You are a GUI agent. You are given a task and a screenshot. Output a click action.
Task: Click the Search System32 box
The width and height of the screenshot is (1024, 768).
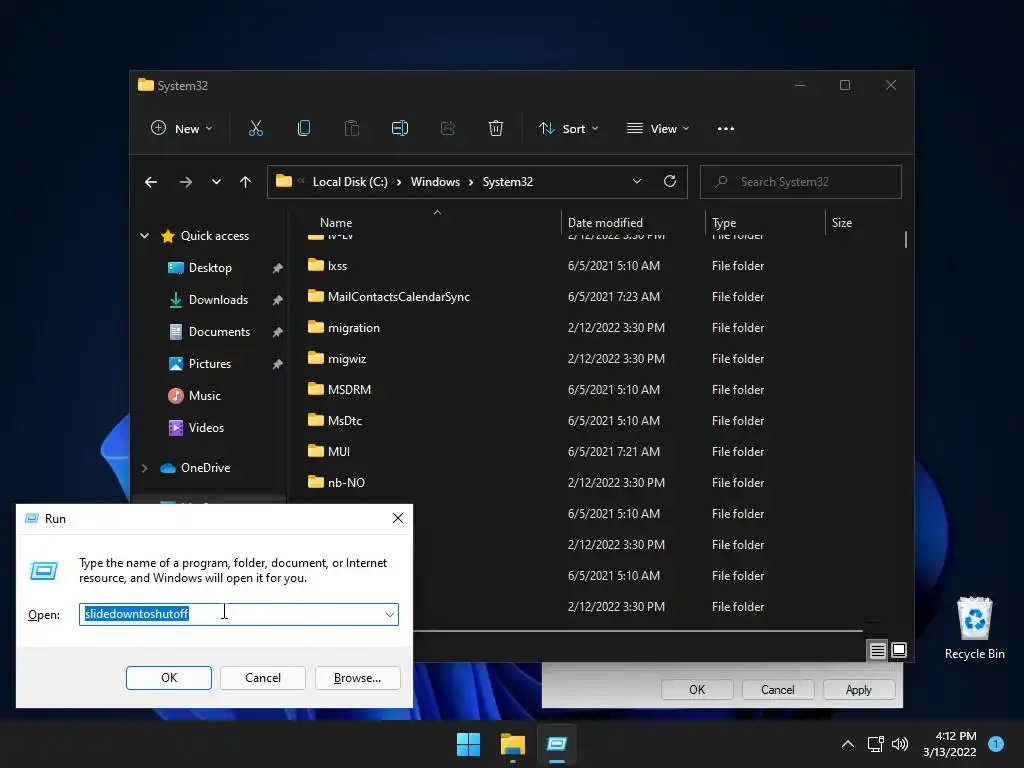(801, 182)
